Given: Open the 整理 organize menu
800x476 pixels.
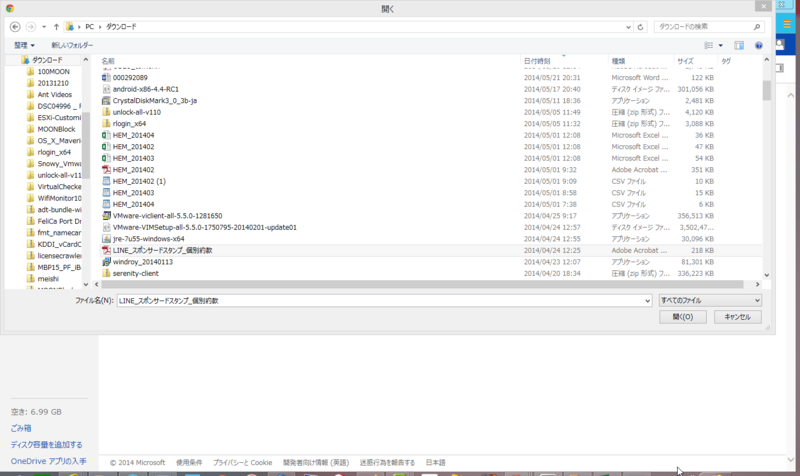Looking at the screenshot, I should point(24,45).
